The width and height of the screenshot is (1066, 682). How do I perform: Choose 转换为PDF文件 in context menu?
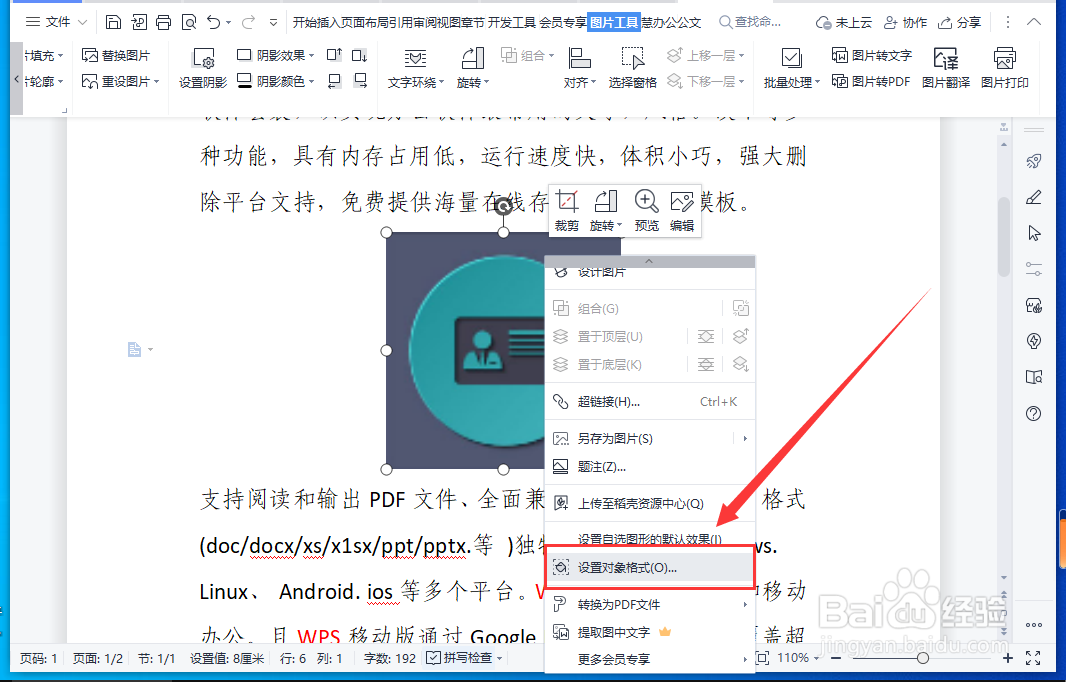coord(650,604)
